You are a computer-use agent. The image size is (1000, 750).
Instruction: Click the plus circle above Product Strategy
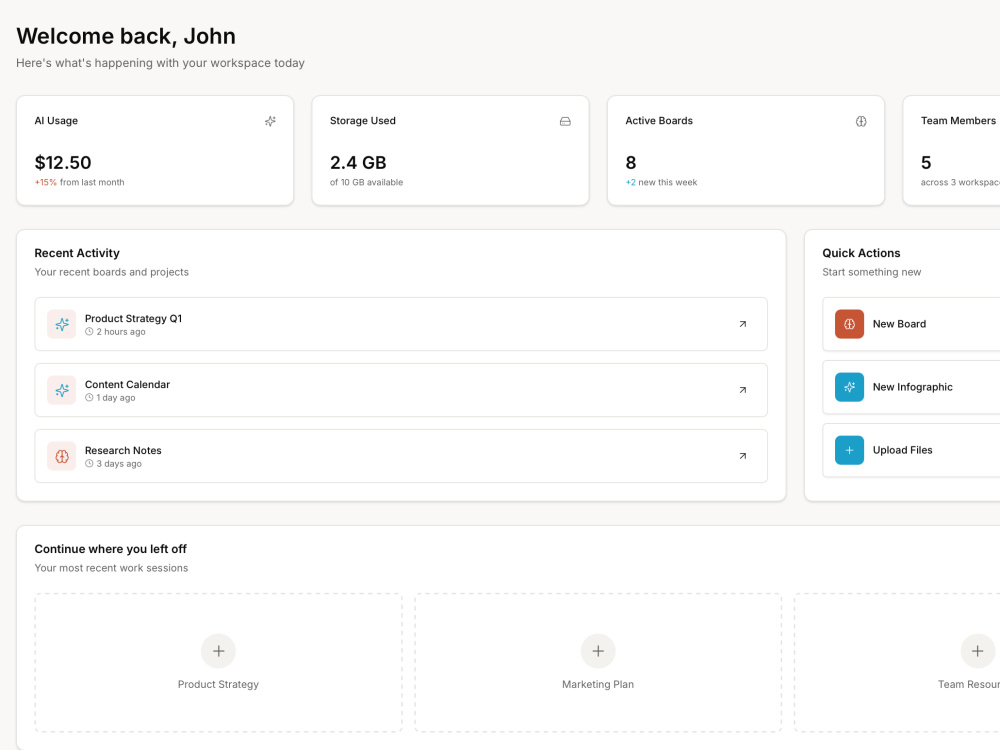point(218,651)
